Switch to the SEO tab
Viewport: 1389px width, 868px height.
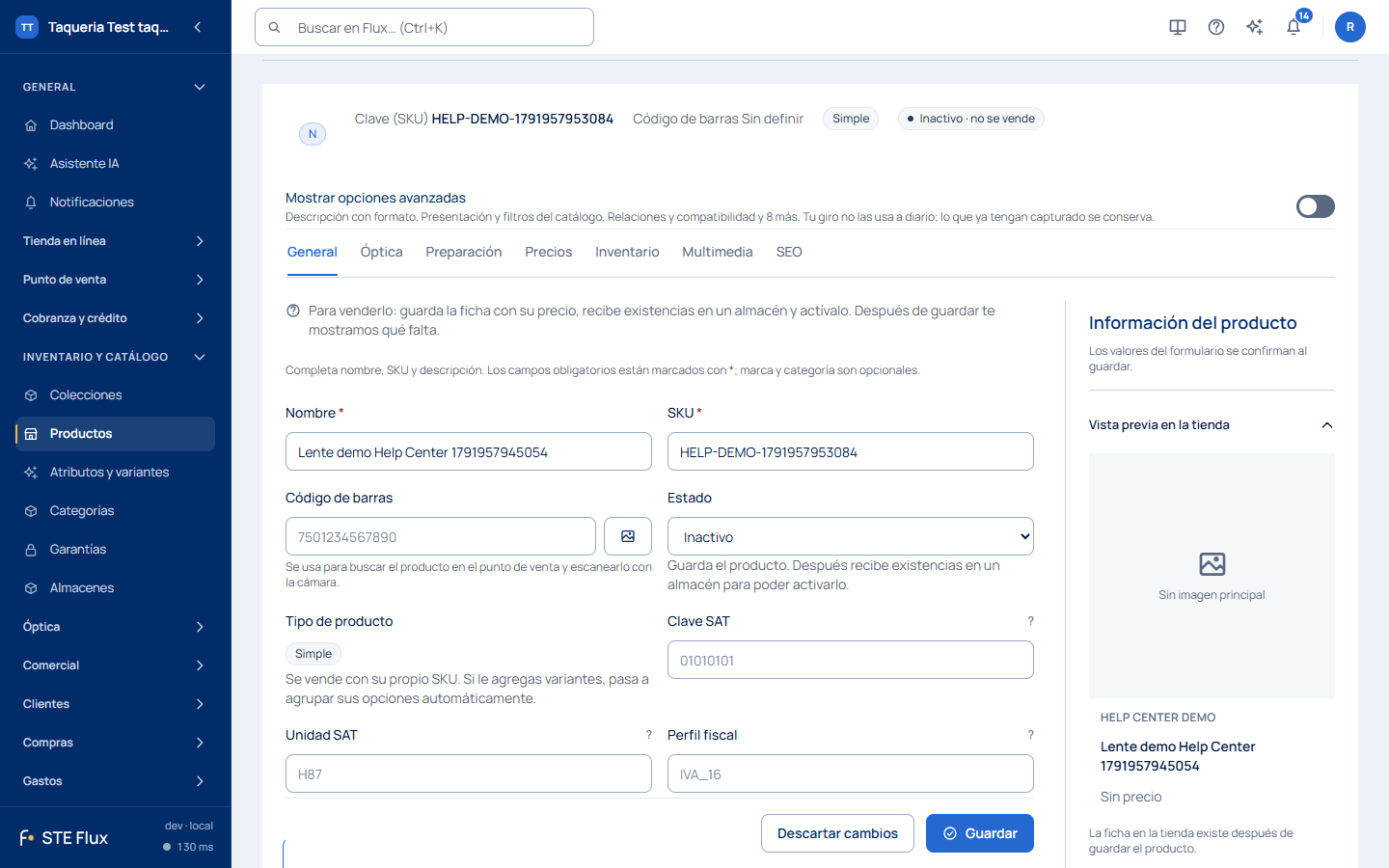(789, 252)
